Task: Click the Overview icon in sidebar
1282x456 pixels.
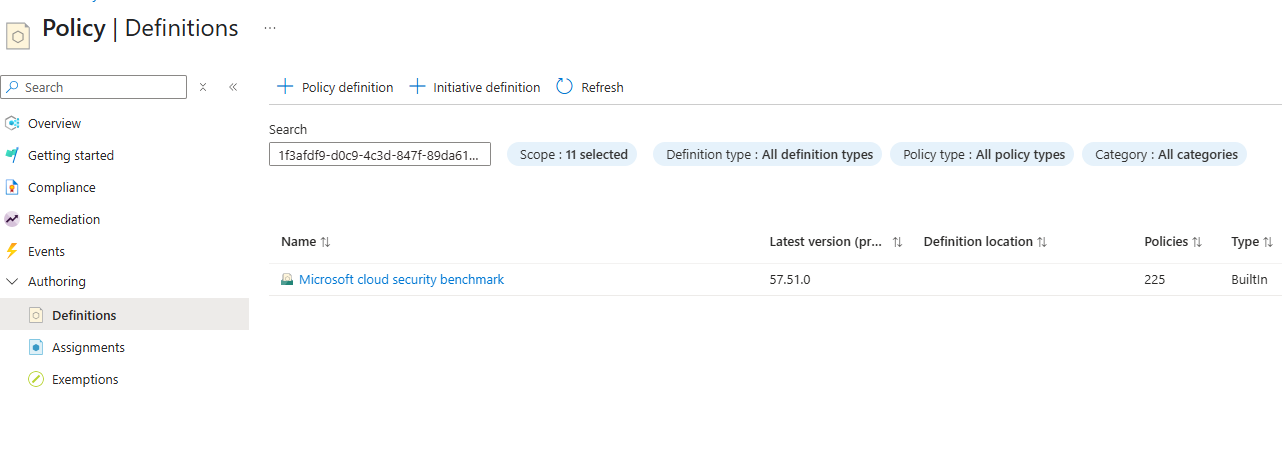Action: point(12,124)
